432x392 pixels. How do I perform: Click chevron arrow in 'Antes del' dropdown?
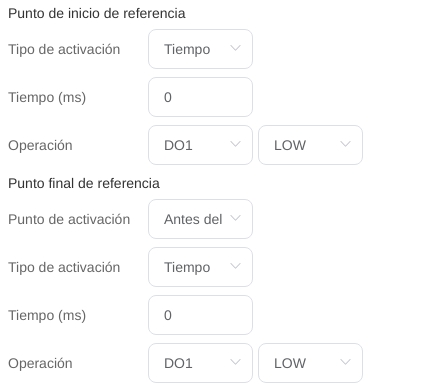[x=235, y=218]
